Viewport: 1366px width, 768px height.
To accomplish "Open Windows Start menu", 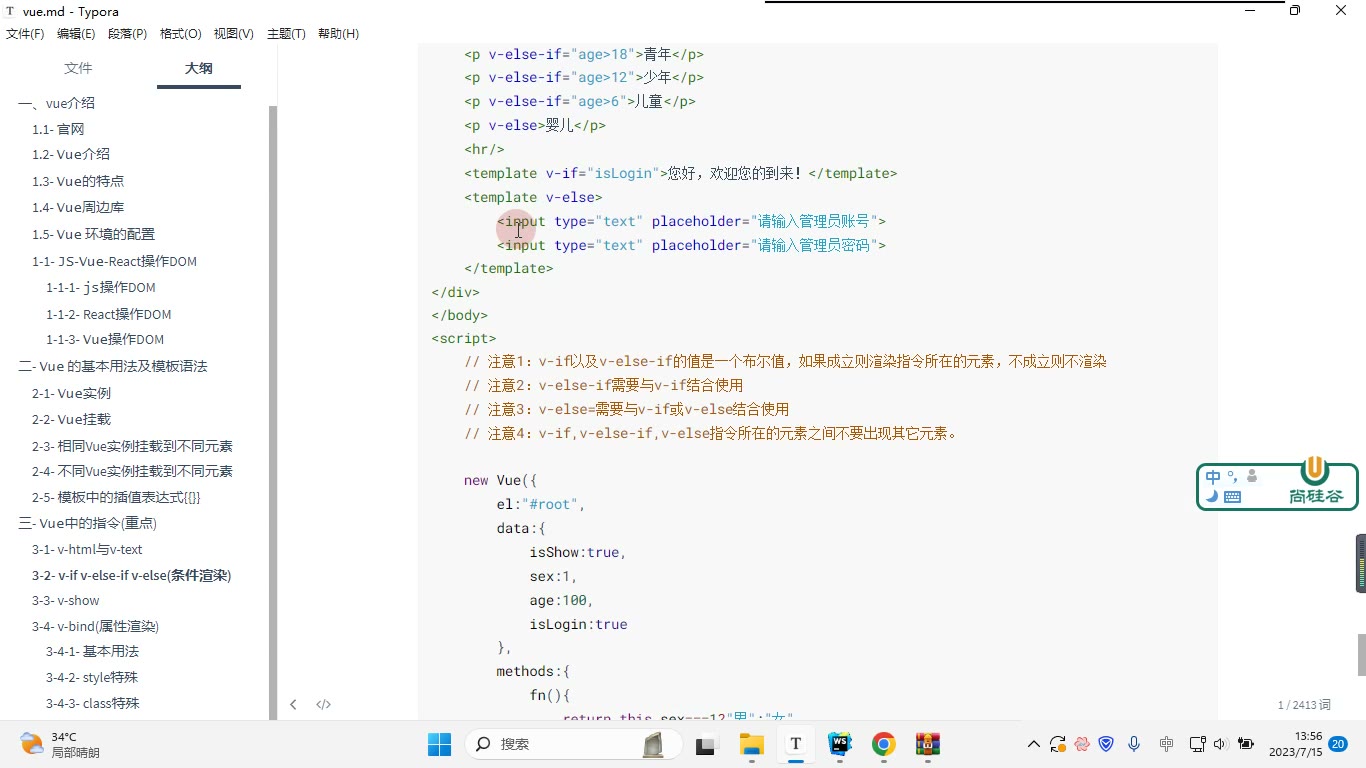I will click(439, 744).
